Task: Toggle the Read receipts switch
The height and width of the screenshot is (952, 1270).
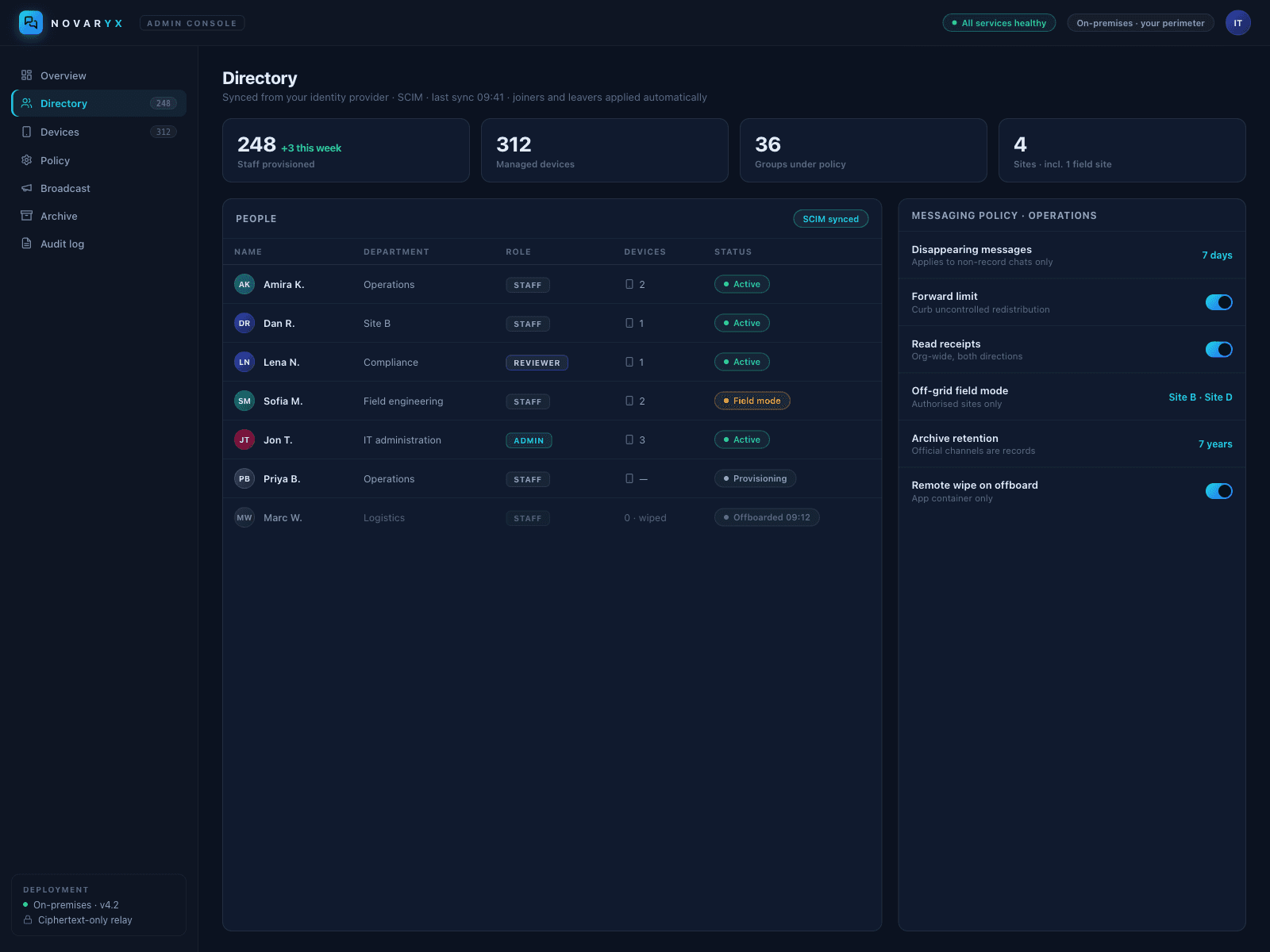Action: click(x=1218, y=349)
